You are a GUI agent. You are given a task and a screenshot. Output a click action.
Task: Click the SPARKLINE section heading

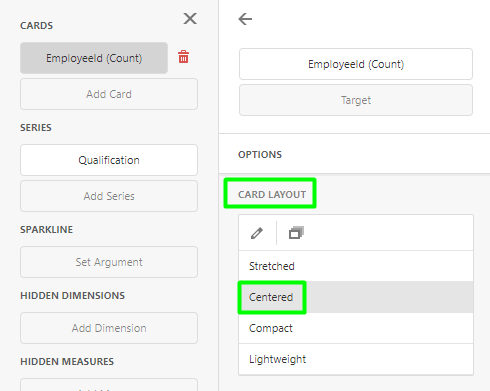[46, 230]
